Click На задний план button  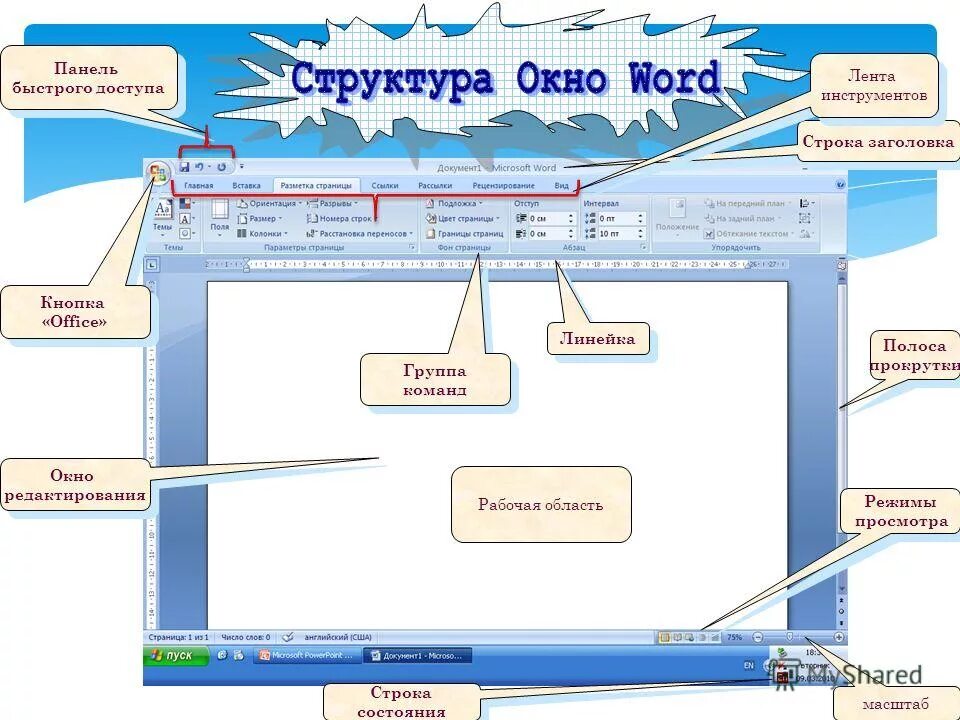[743, 219]
